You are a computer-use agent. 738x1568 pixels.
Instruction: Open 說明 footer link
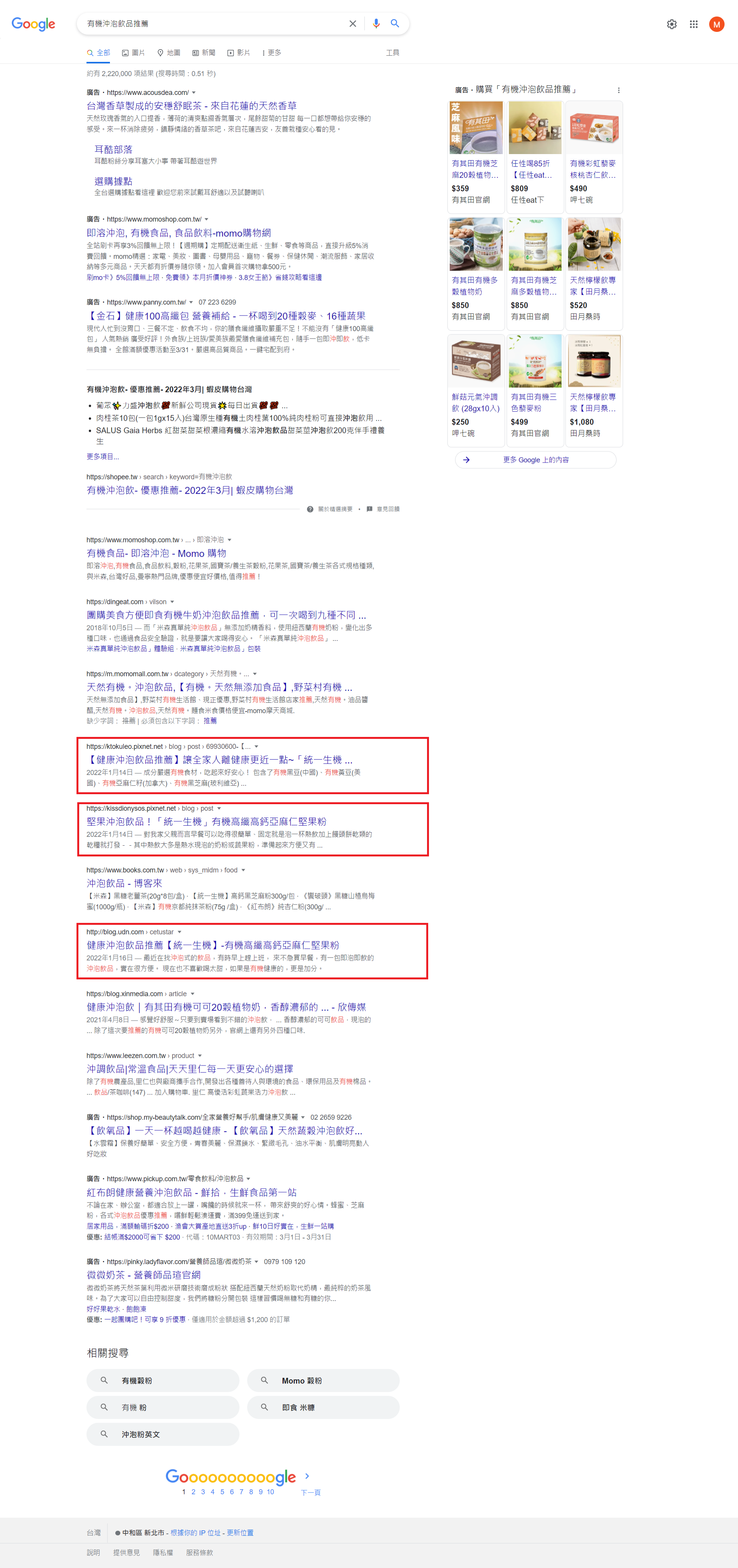[x=93, y=1553]
